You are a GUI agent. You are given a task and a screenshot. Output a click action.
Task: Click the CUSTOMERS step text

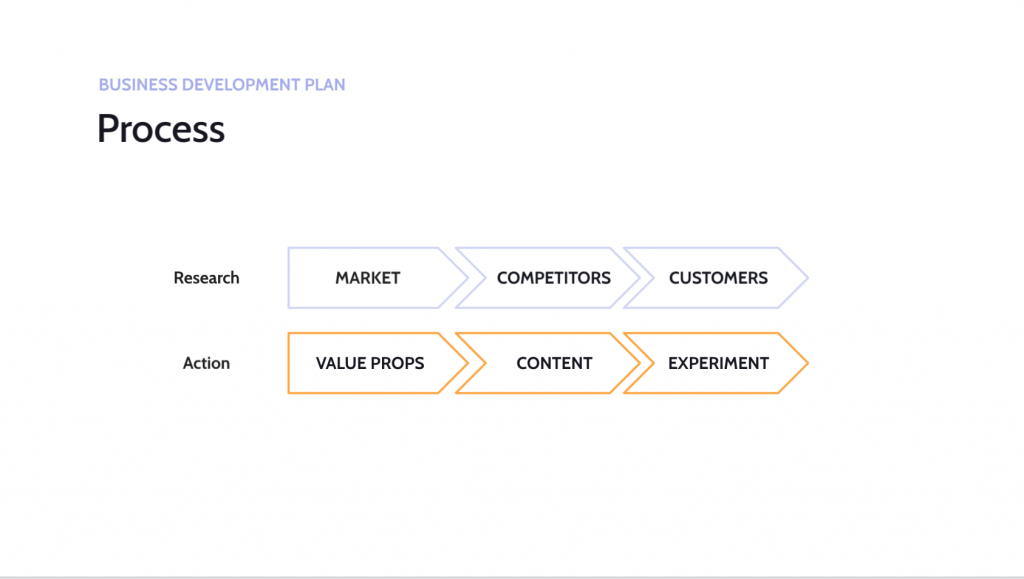[x=718, y=278]
